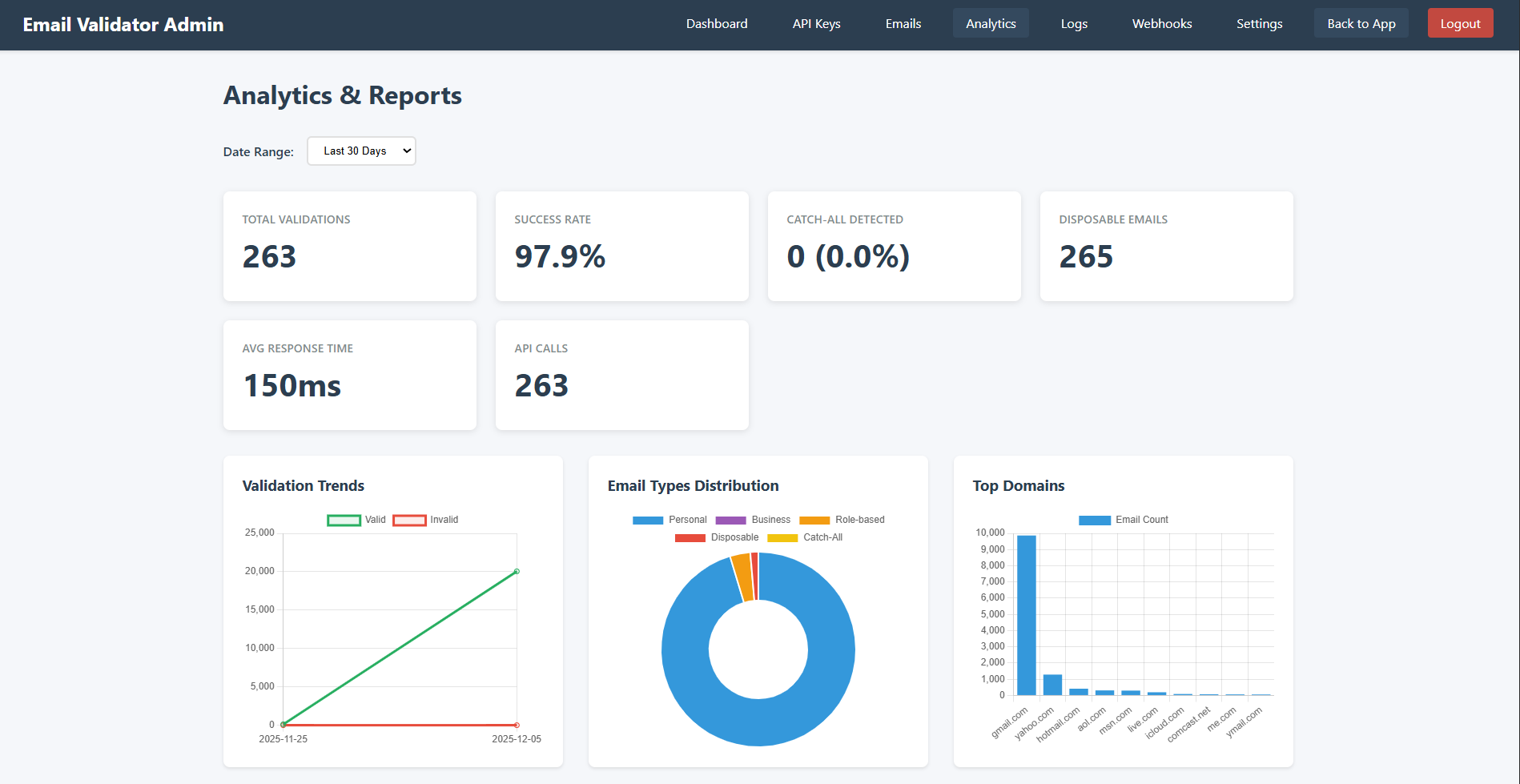This screenshot has height=784, width=1520.
Task: Click the Email Validator Admin title
Action: [x=123, y=25]
